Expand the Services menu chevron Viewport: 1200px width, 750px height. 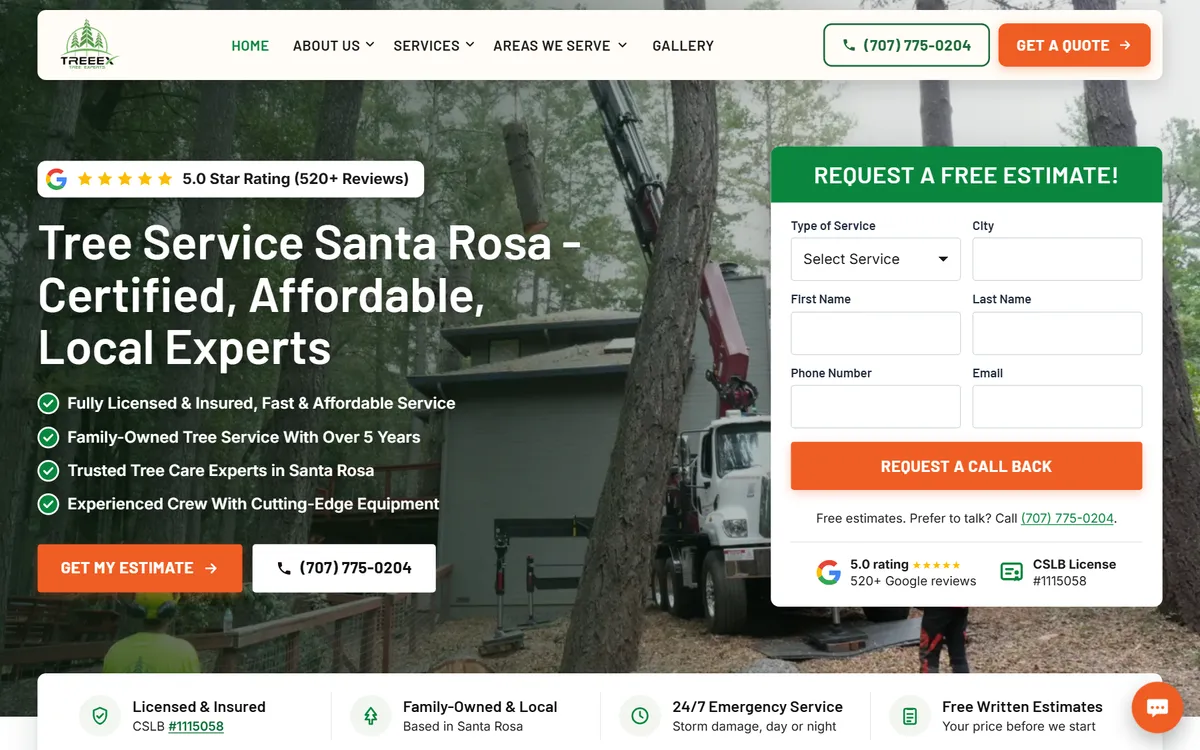470,45
